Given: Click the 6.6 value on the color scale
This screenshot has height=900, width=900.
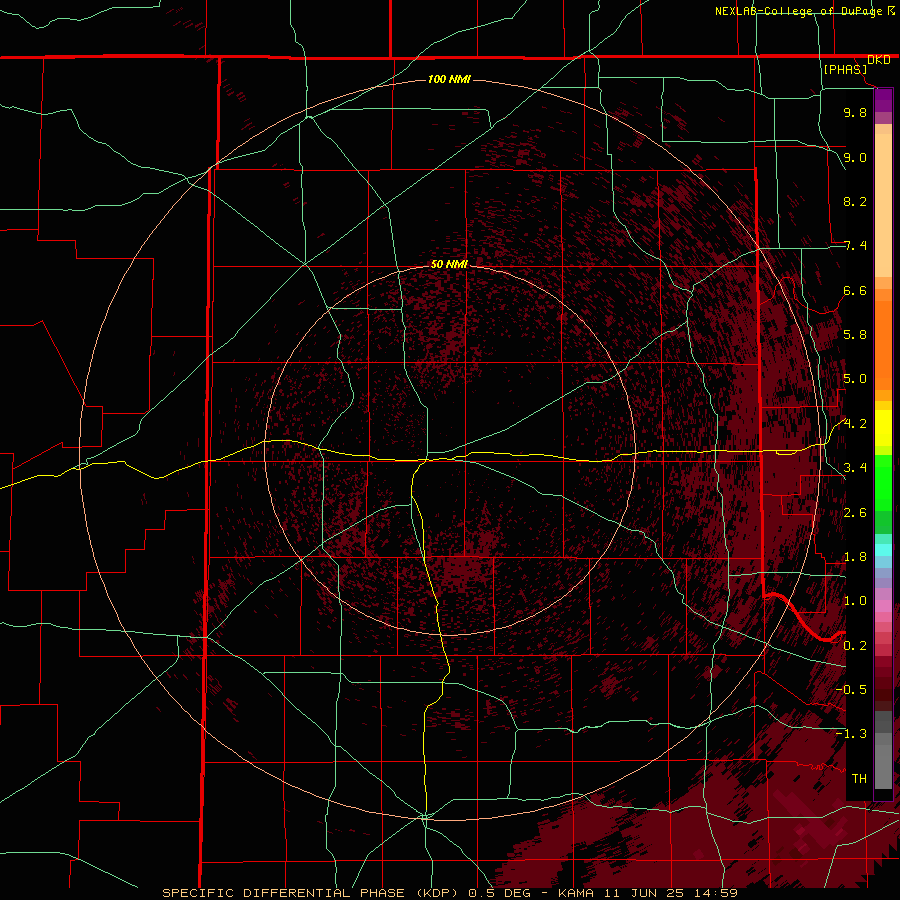Looking at the screenshot, I should [855, 290].
